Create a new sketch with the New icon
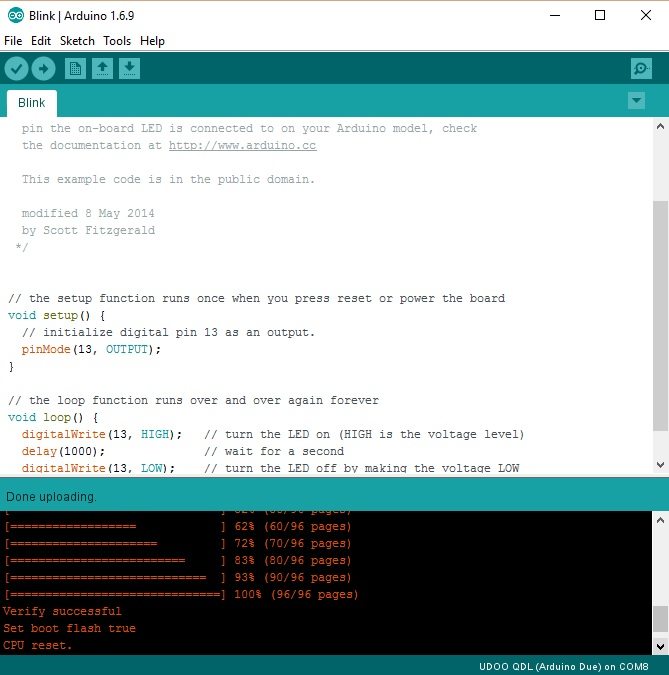 click(75, 68)
